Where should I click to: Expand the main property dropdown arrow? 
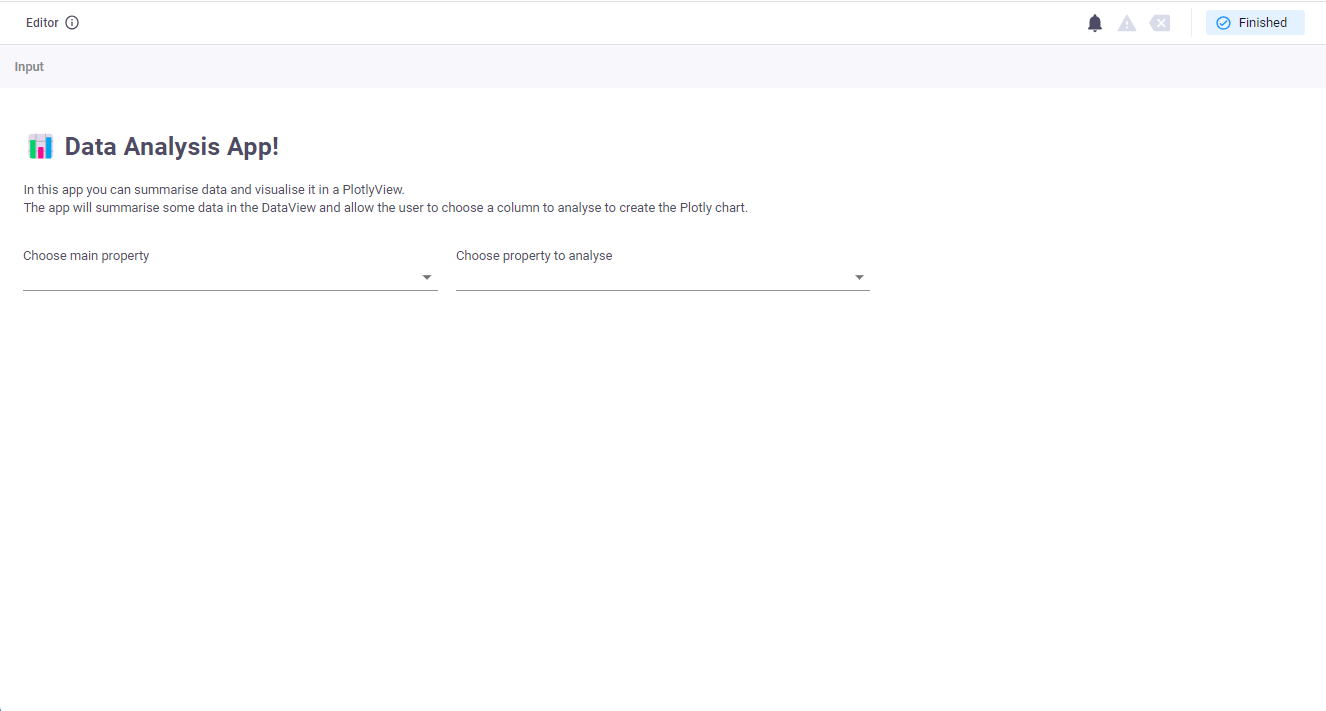click(x=427, y=278)
